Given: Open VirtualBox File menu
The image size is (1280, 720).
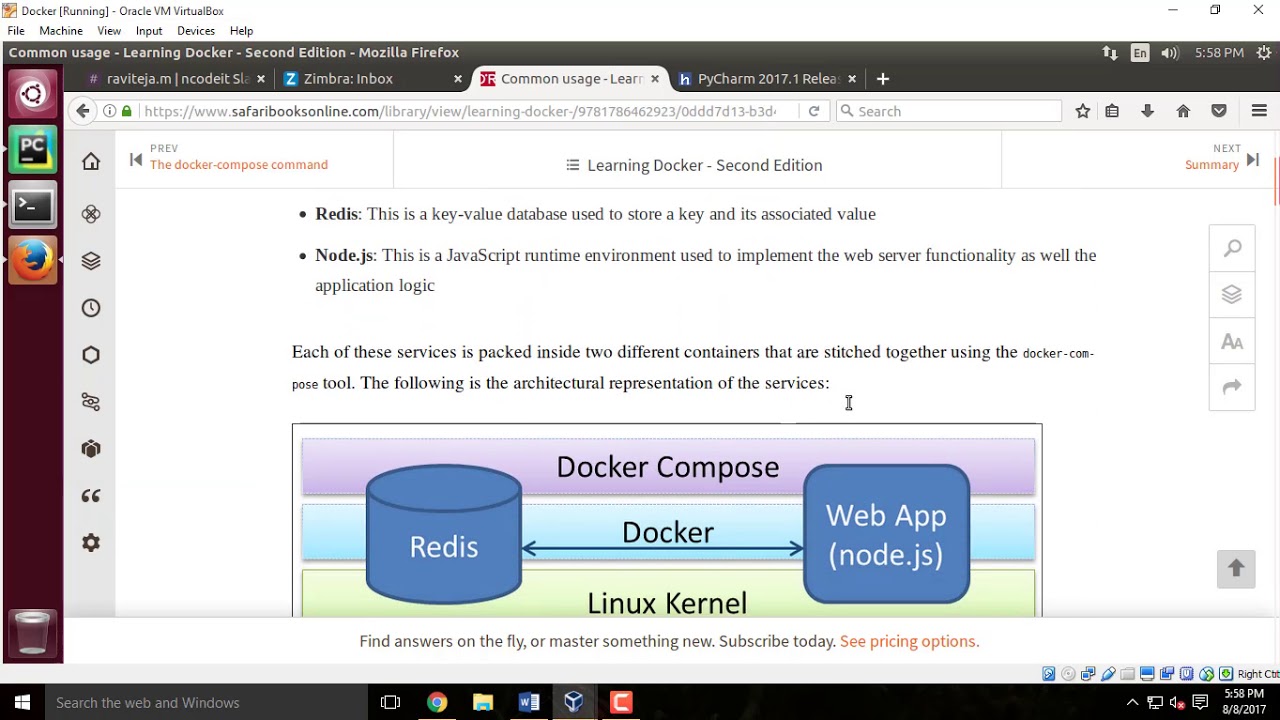Looking at the screenshot, I should click(x=16, y=31).
